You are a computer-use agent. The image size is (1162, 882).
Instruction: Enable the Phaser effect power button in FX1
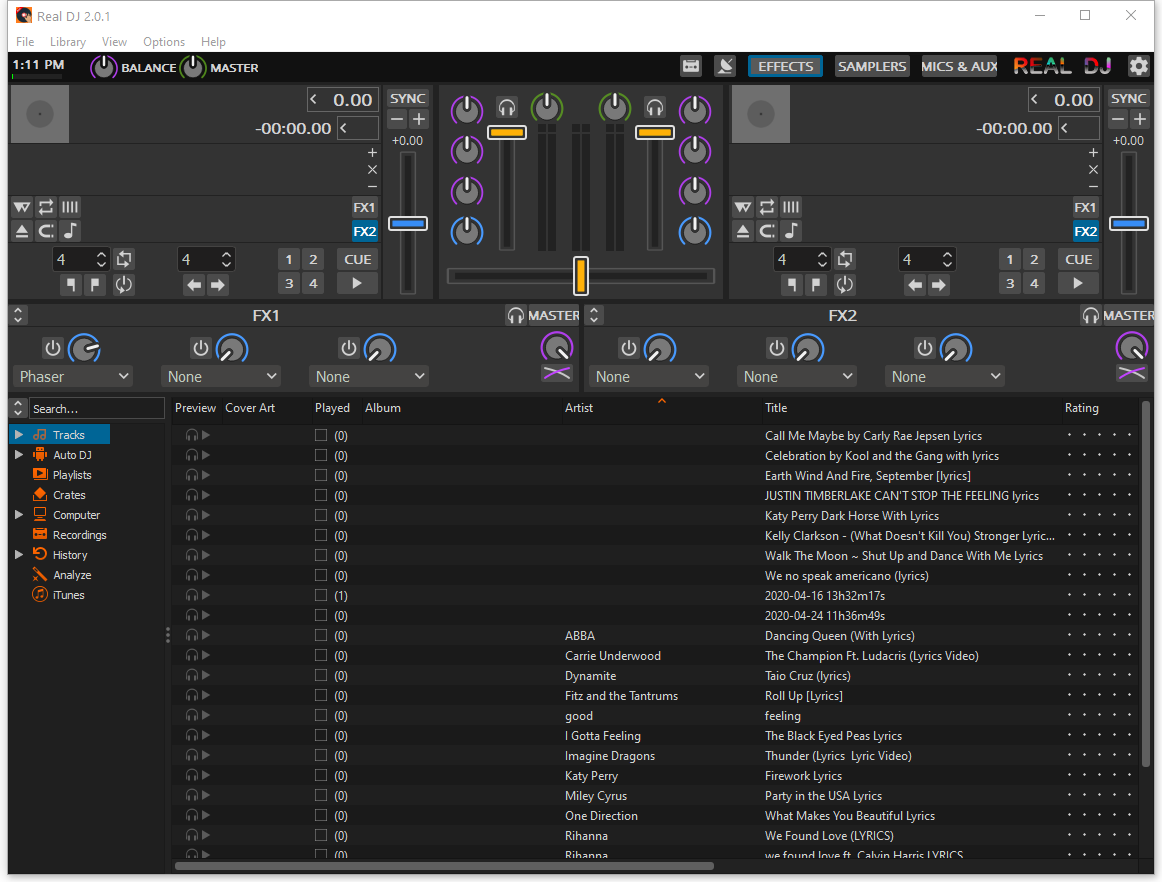pos(52,348)
